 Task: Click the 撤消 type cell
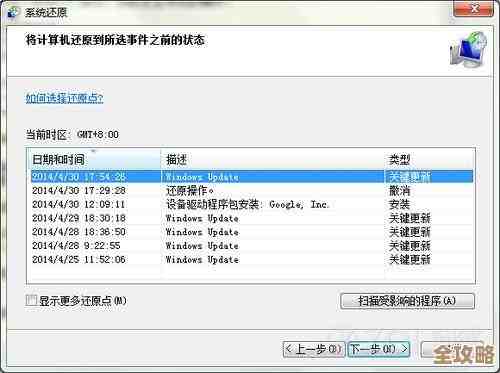399,191
